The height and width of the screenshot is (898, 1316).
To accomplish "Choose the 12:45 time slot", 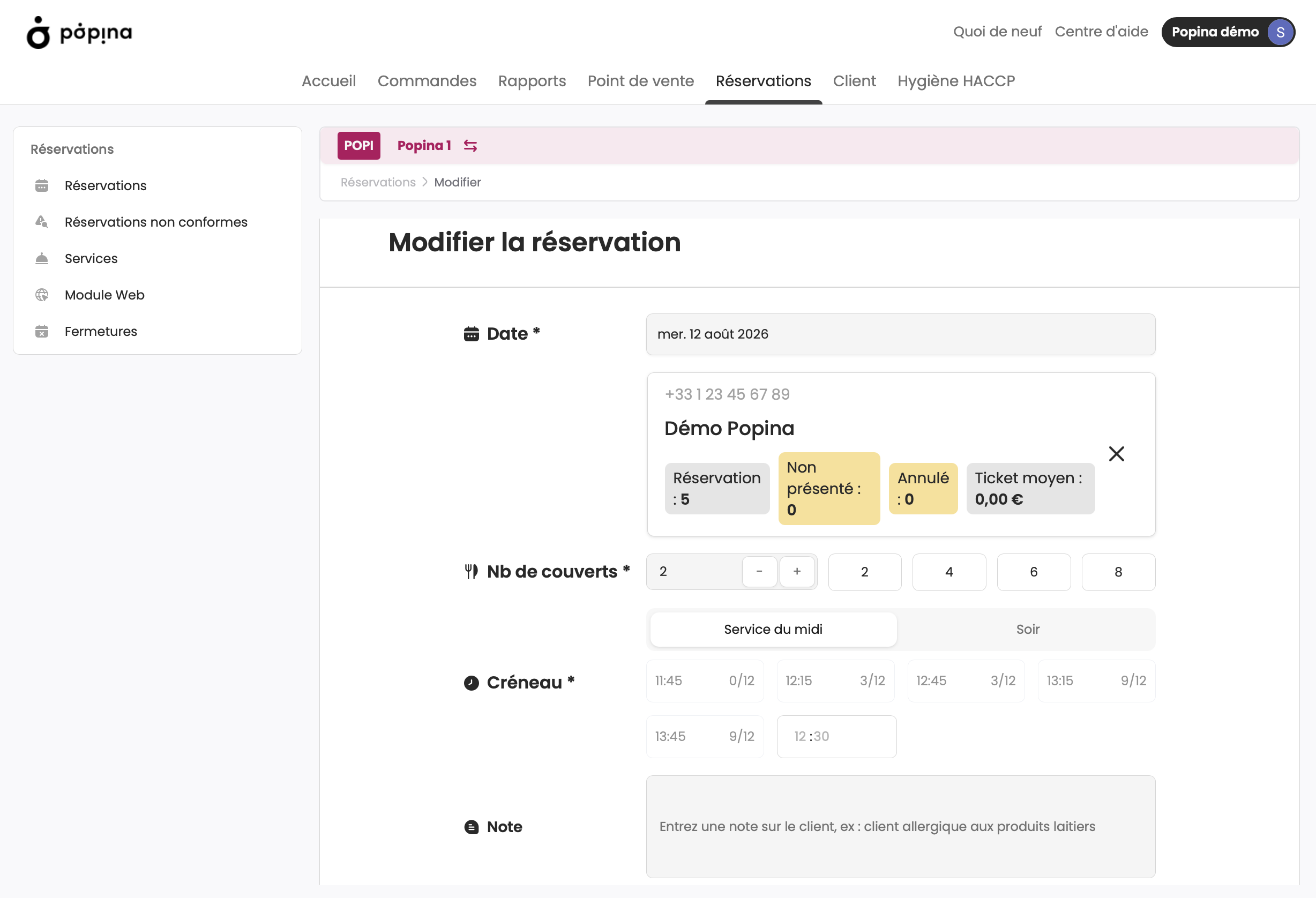I will coord(966,680).
